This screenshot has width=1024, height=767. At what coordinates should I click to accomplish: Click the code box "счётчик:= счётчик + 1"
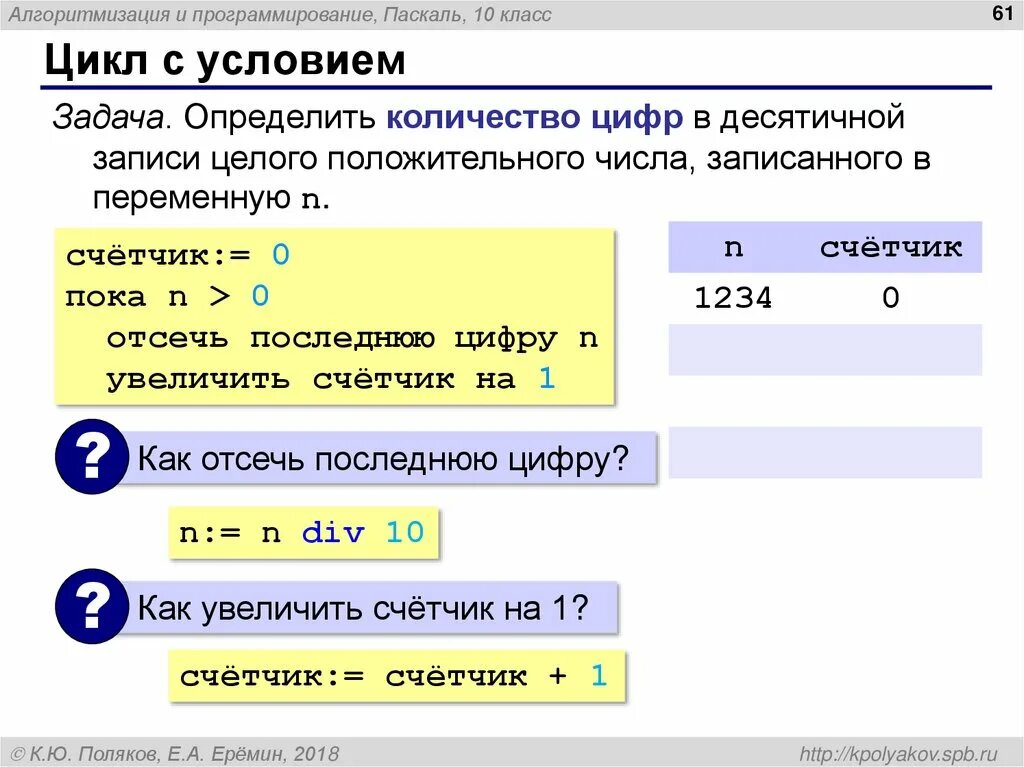pos(396,676)
